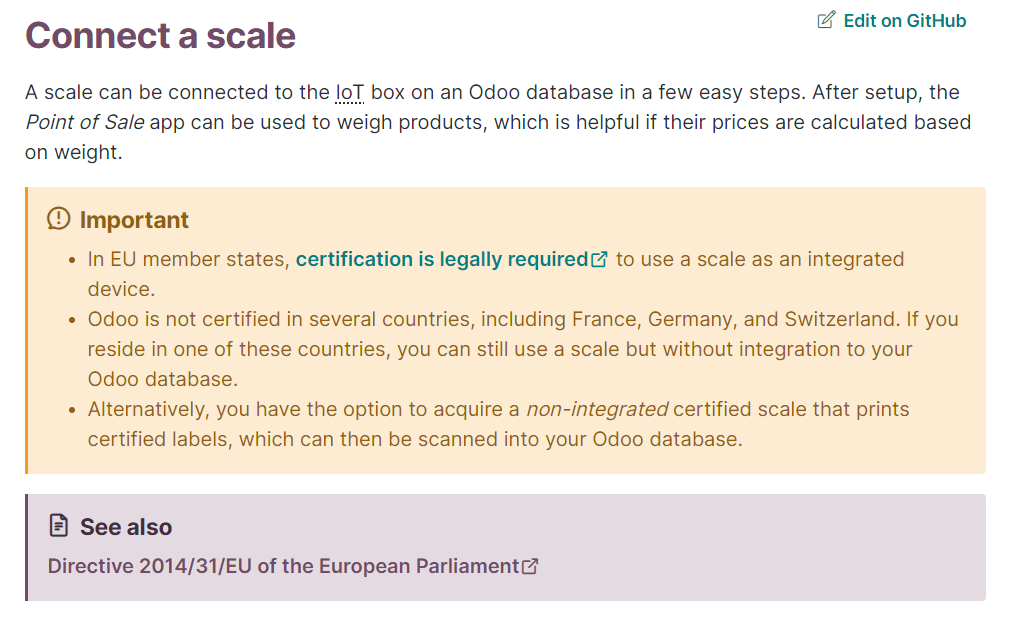Click the italic Point of Sale text
This screenshot has width=1010, height=628.
(84, 122)
